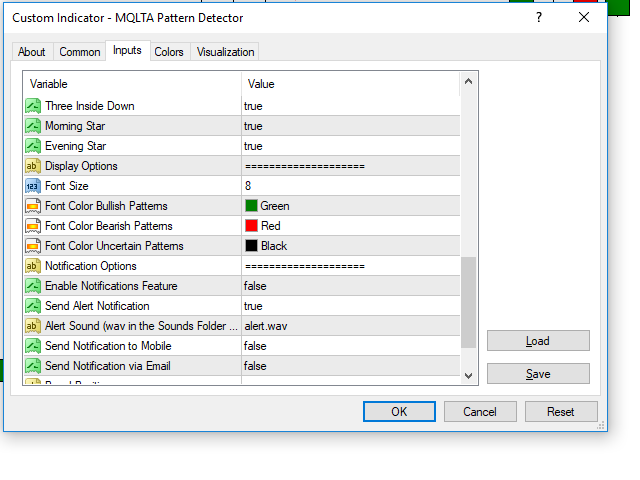The width and height of the screenshot is (640, 480).
Task: Click the scrollbar down arrow
Action: [x=469, y=376]
